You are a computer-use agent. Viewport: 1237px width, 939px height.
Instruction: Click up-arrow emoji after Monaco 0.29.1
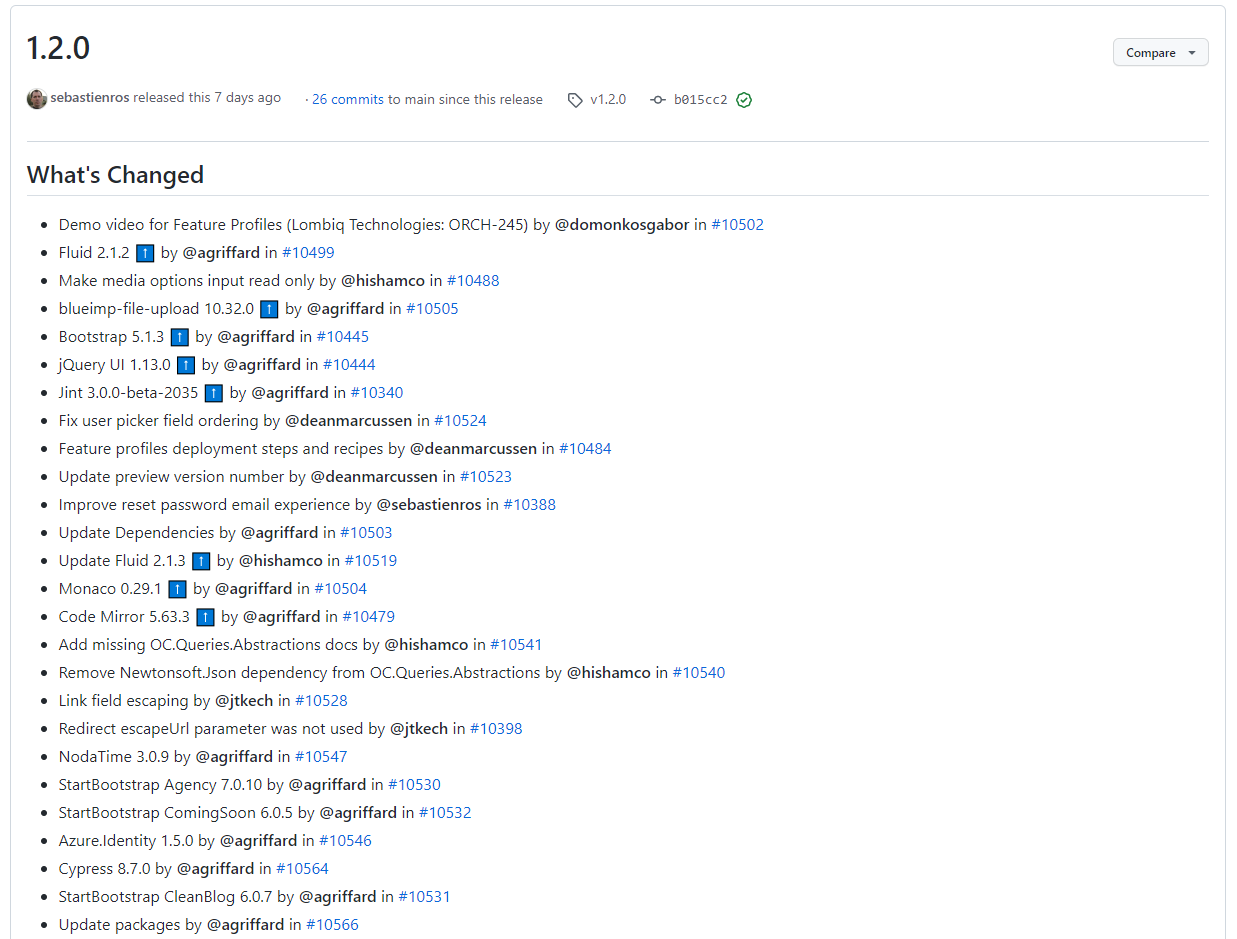pos(177,589)
